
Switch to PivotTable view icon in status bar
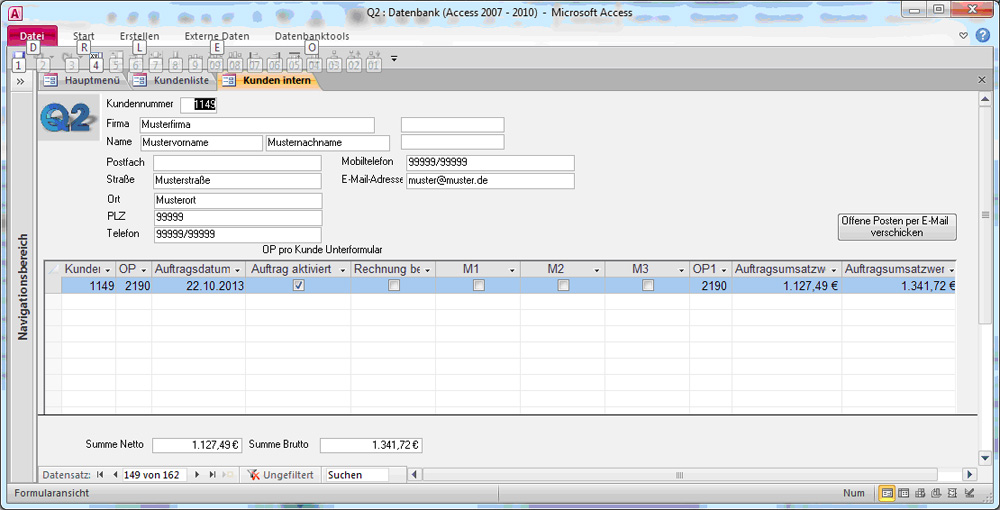[x=920, y=493]
